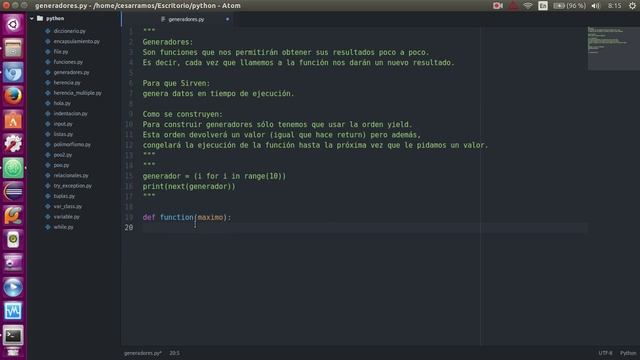
Task: Open input.py from the project tree
Action: tap(63, 124)
